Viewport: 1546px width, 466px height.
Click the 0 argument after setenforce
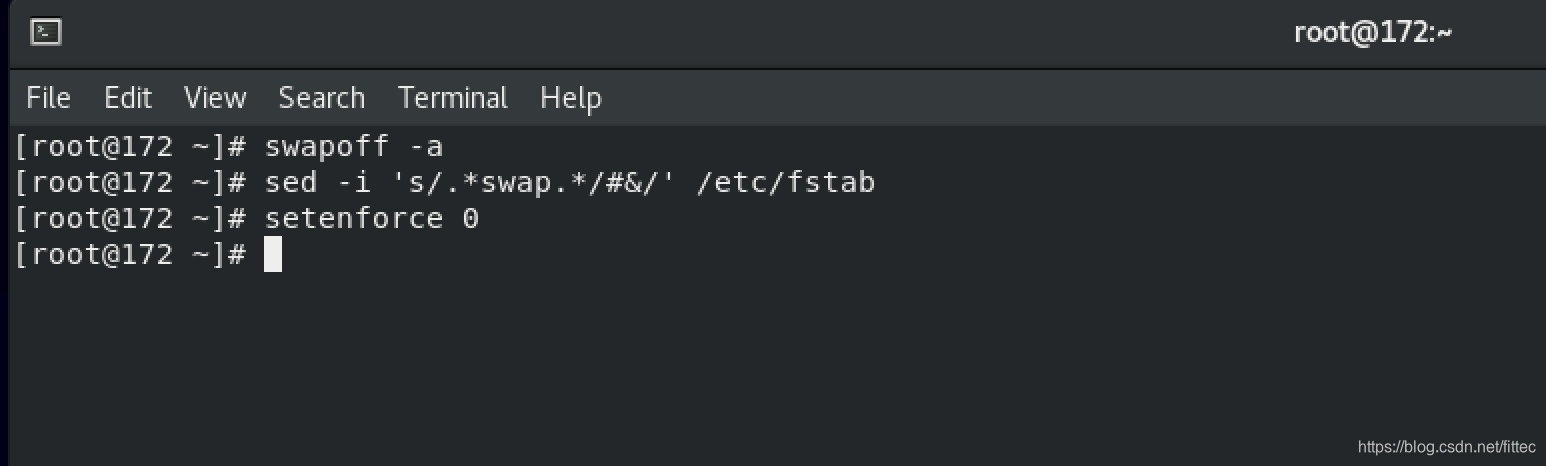click(470, 218)
